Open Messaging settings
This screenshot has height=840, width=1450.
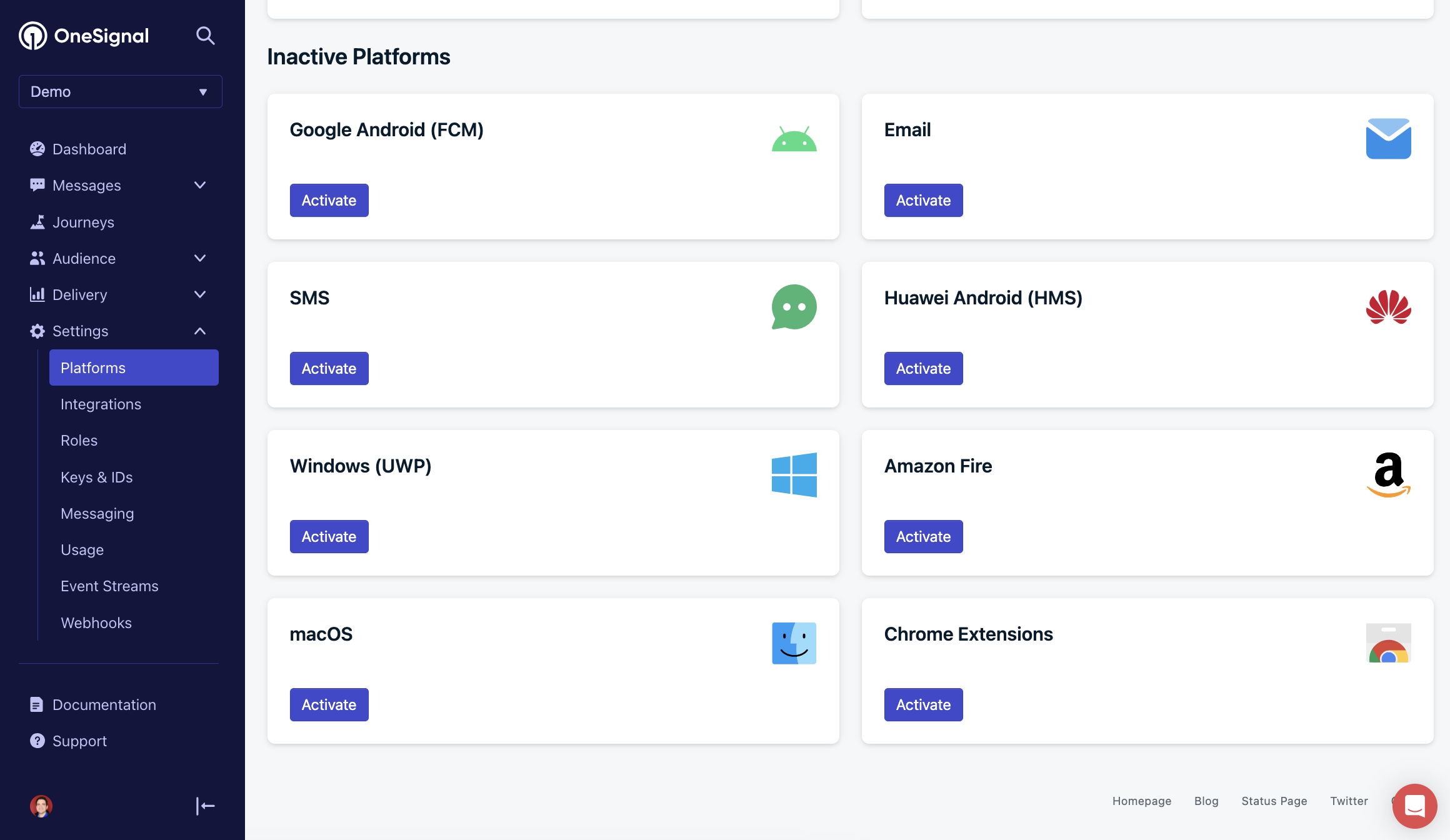pyautogui.click(x=97, y=513)
